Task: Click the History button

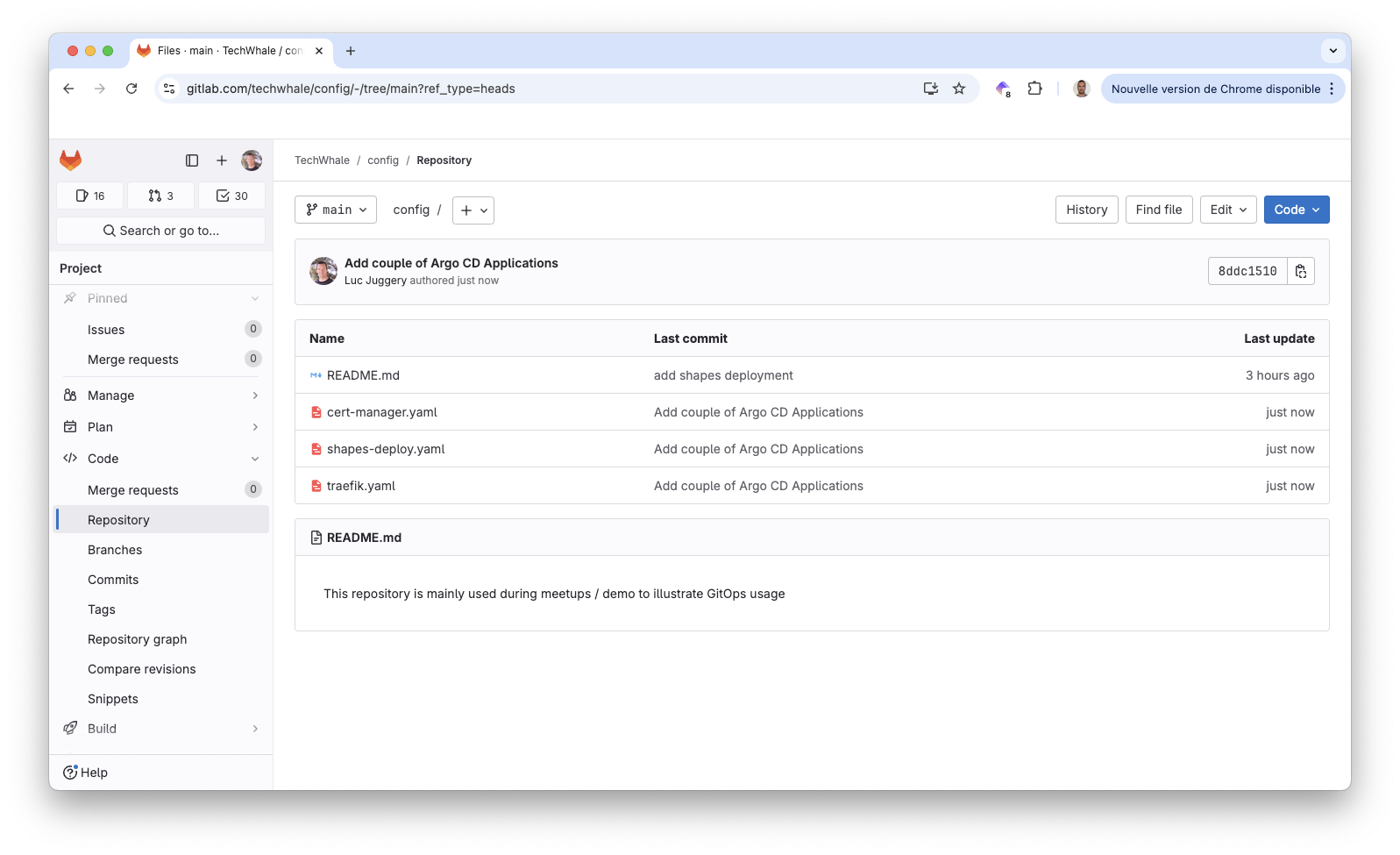Action: point(1087,210)
